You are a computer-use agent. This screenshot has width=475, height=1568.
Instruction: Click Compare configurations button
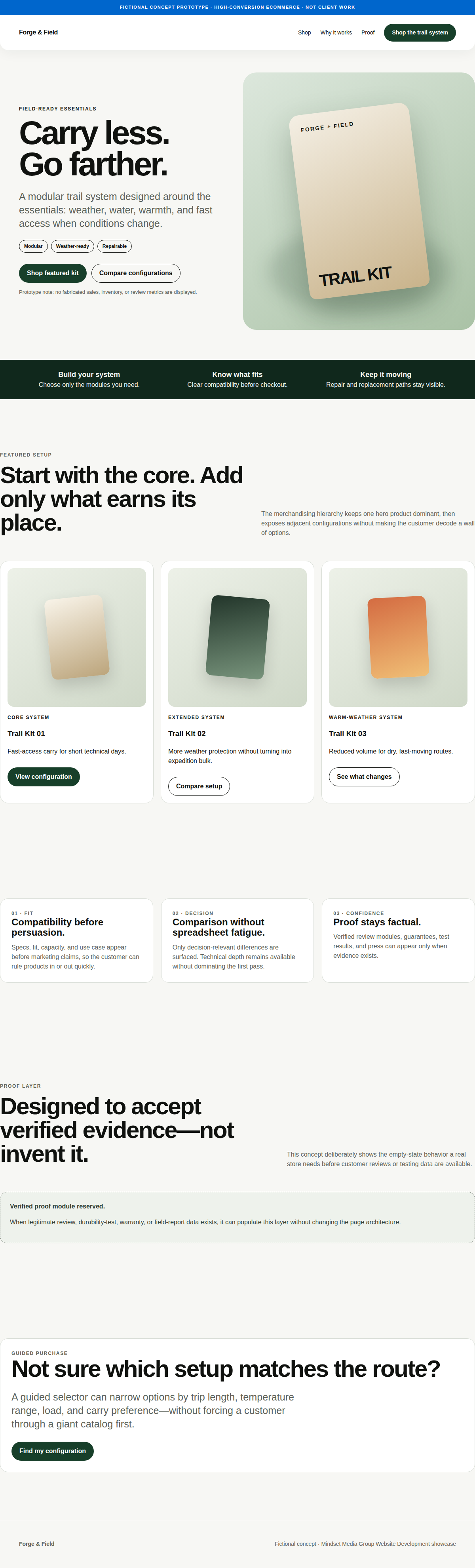[136, 273]
